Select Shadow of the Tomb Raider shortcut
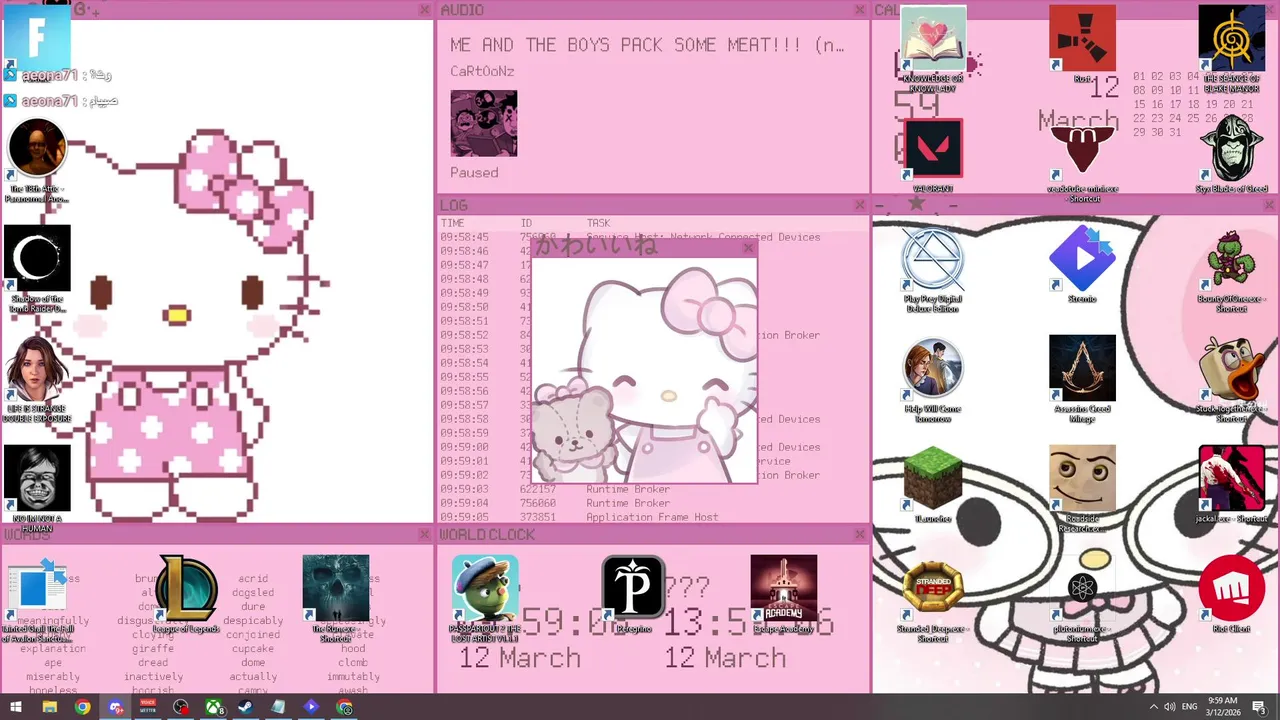 pyautogui.click(x=37, y=270)
